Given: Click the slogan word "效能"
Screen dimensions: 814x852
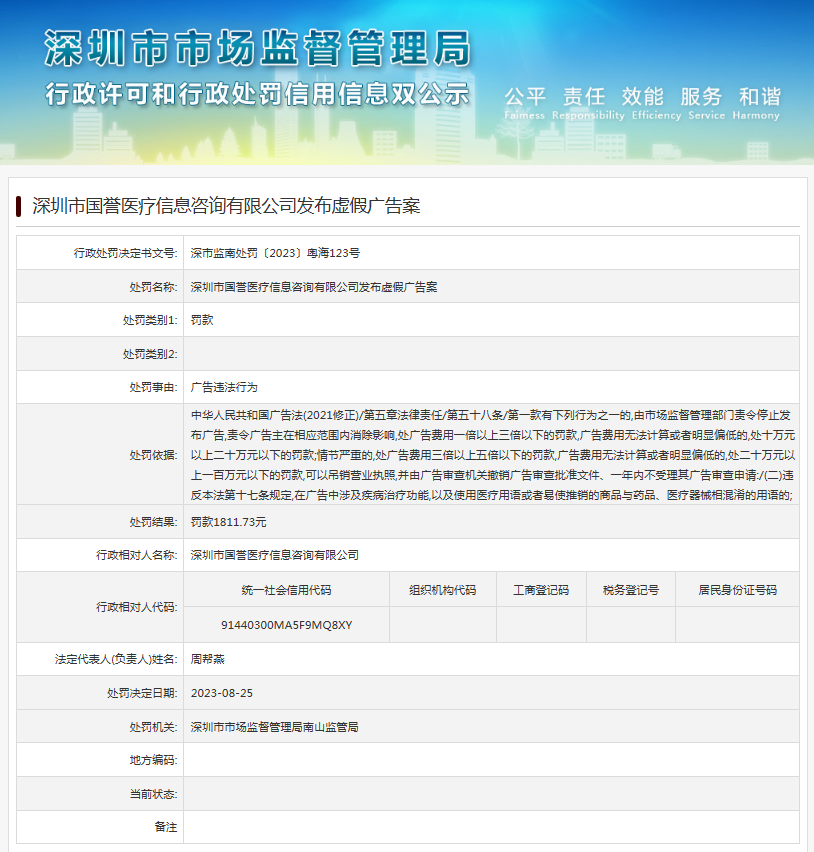Looking at the screenshot, I should point(642,97).
